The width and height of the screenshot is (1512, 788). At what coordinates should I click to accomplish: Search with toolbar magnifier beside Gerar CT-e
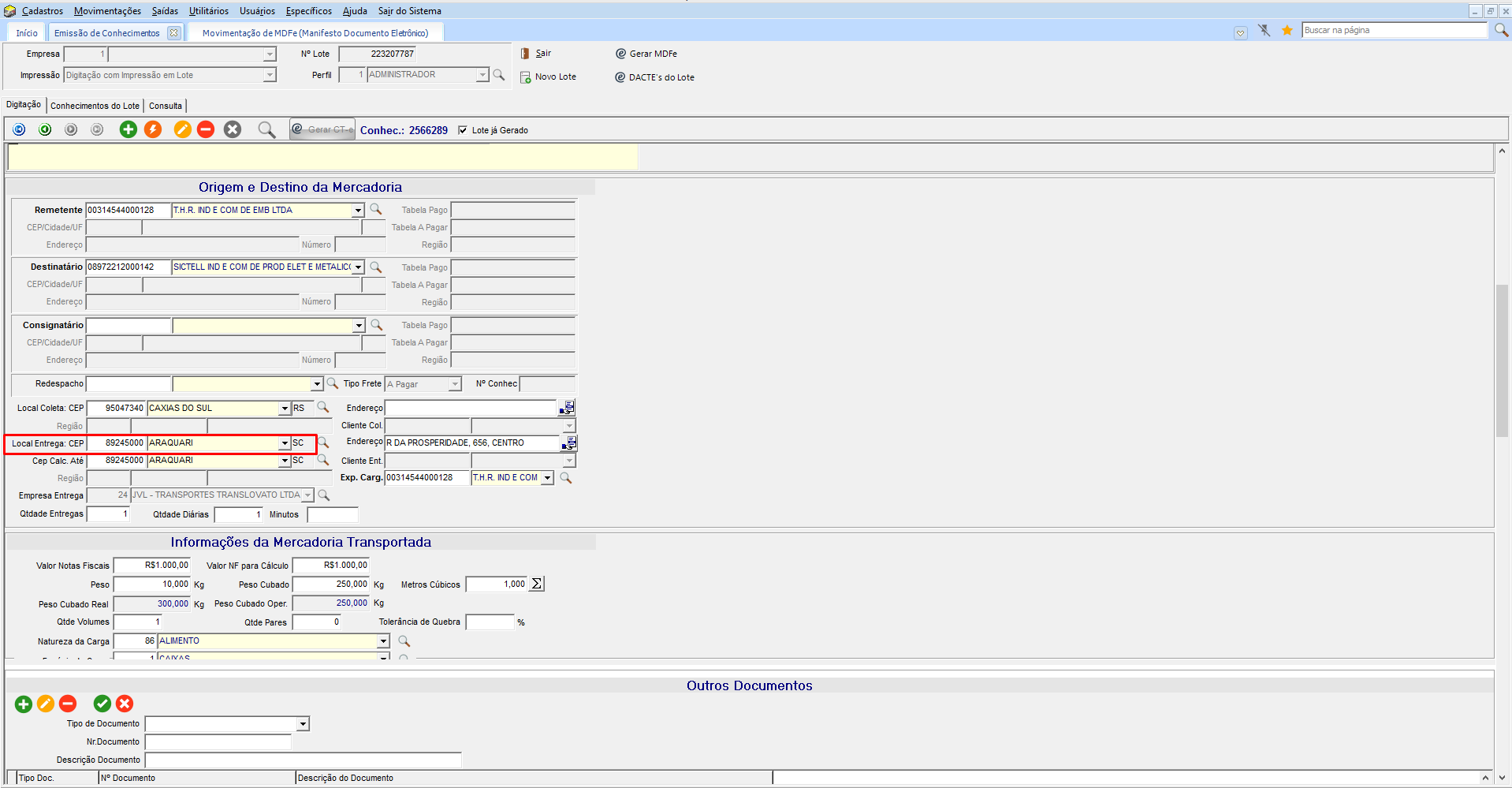[x=266, y=129]
